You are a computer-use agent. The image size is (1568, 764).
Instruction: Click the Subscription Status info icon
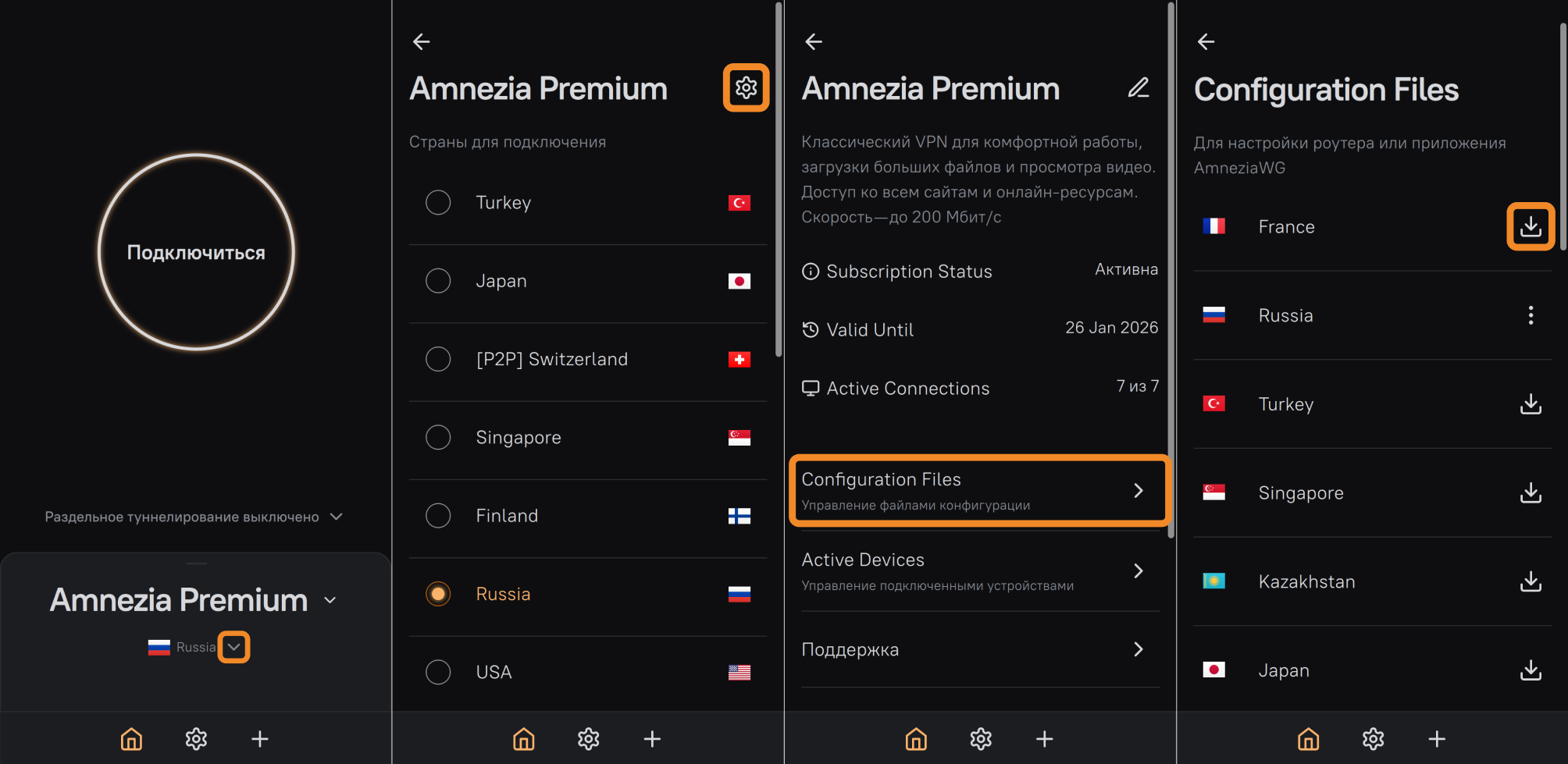point(811,272)
